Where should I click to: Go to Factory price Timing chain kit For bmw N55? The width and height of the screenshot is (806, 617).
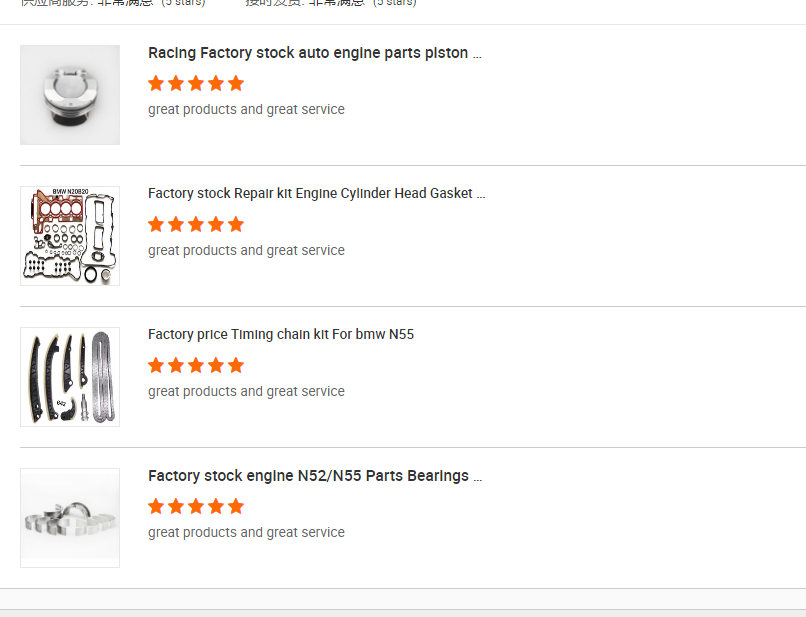coord(281,335)
